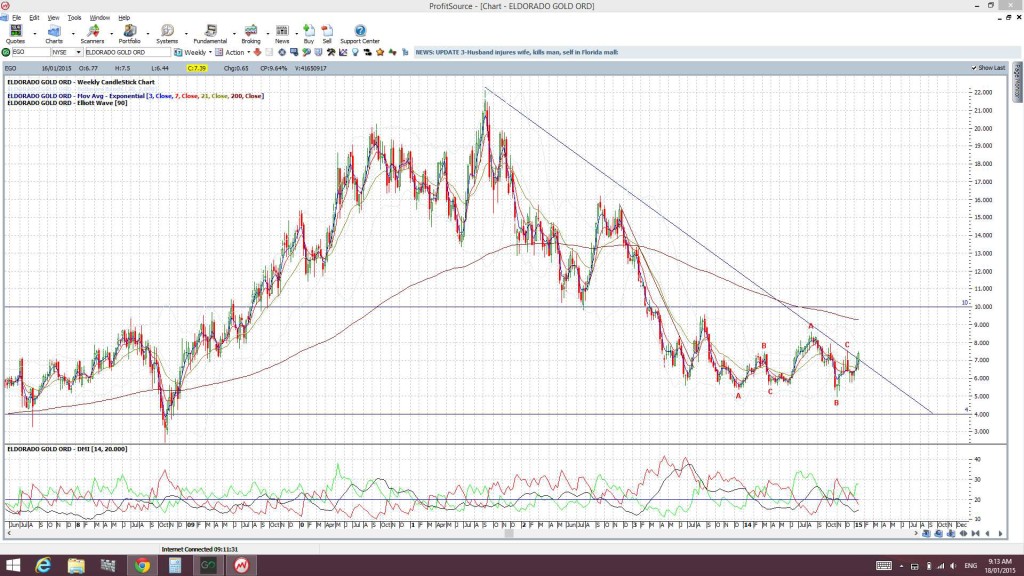Step chart left with the back arrow
Viewport: 1024px width, 576px height.
pyautogui.click(x=987, y=534)
